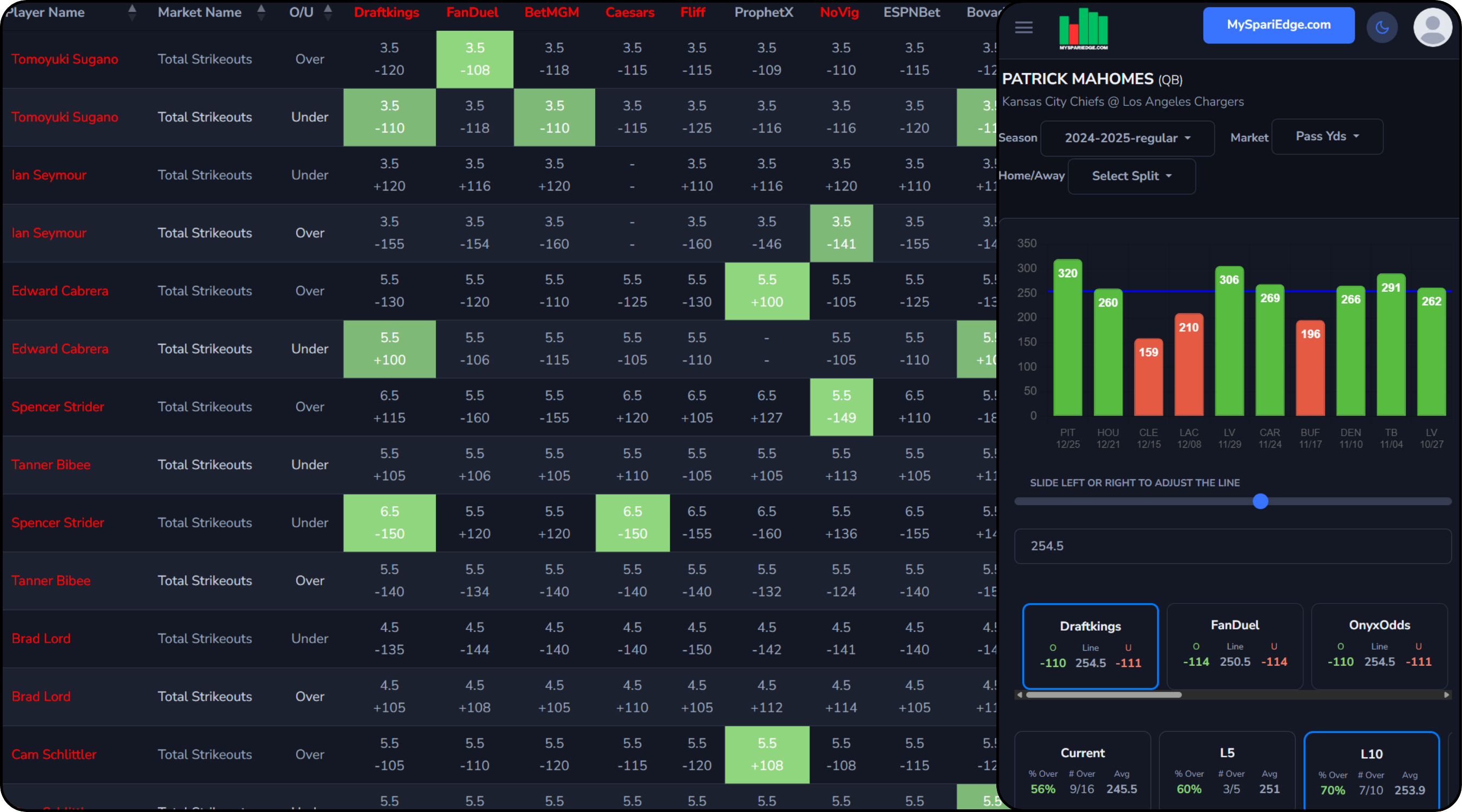The width and height of the screenshot is (1462, 812).
Task: Click the MySpariEdge bar chart logo
Action: (1083, 28)
